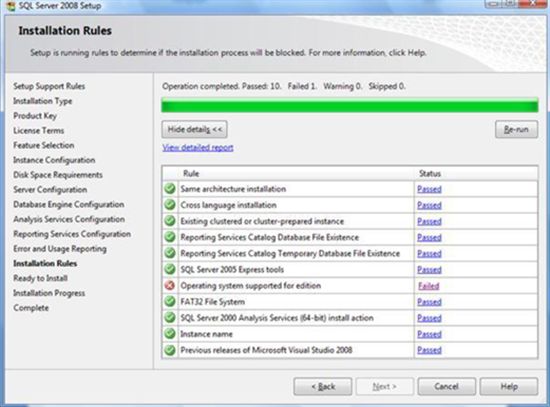
Task: Click the check icon next to Instance name
Action: tap(170, 334)
